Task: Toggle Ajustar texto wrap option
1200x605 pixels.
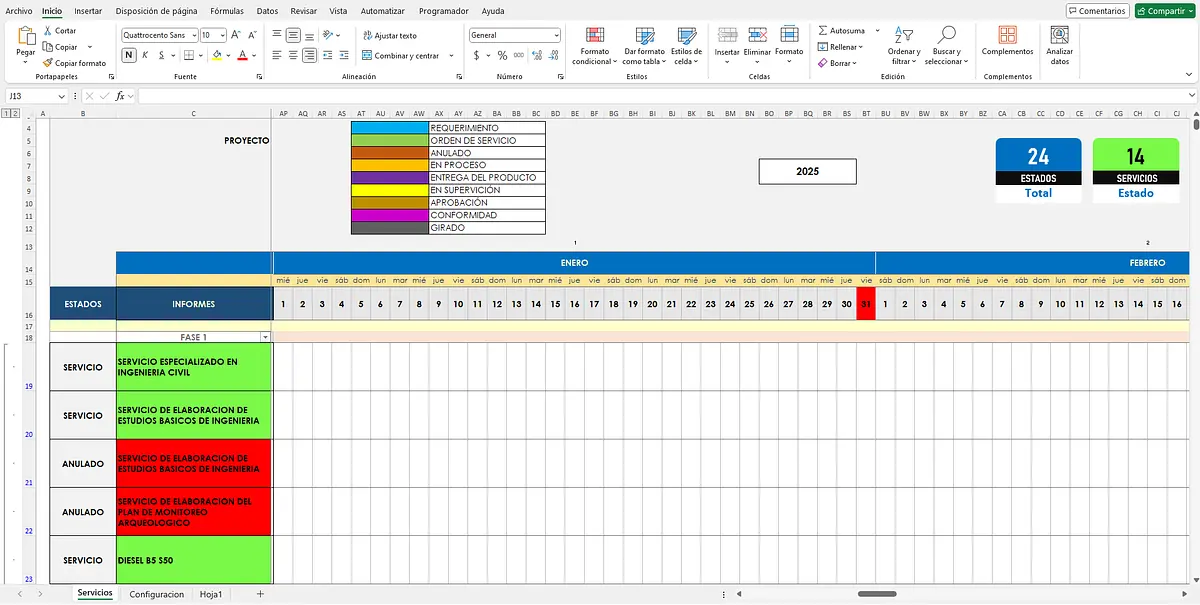Action: click(389, 35)
